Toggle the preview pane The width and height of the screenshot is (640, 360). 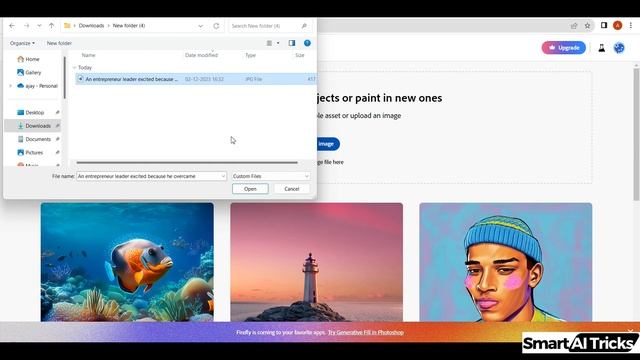pos(291,43)
